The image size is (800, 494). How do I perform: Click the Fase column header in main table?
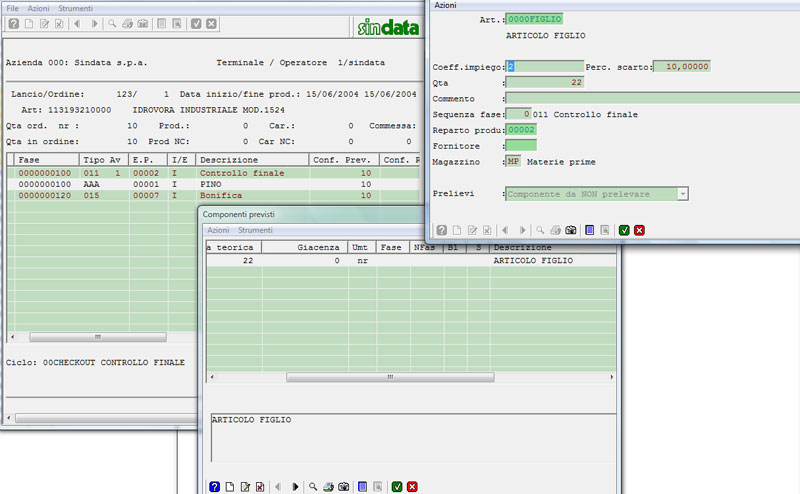pyautogui.click(x=46, y=160)
